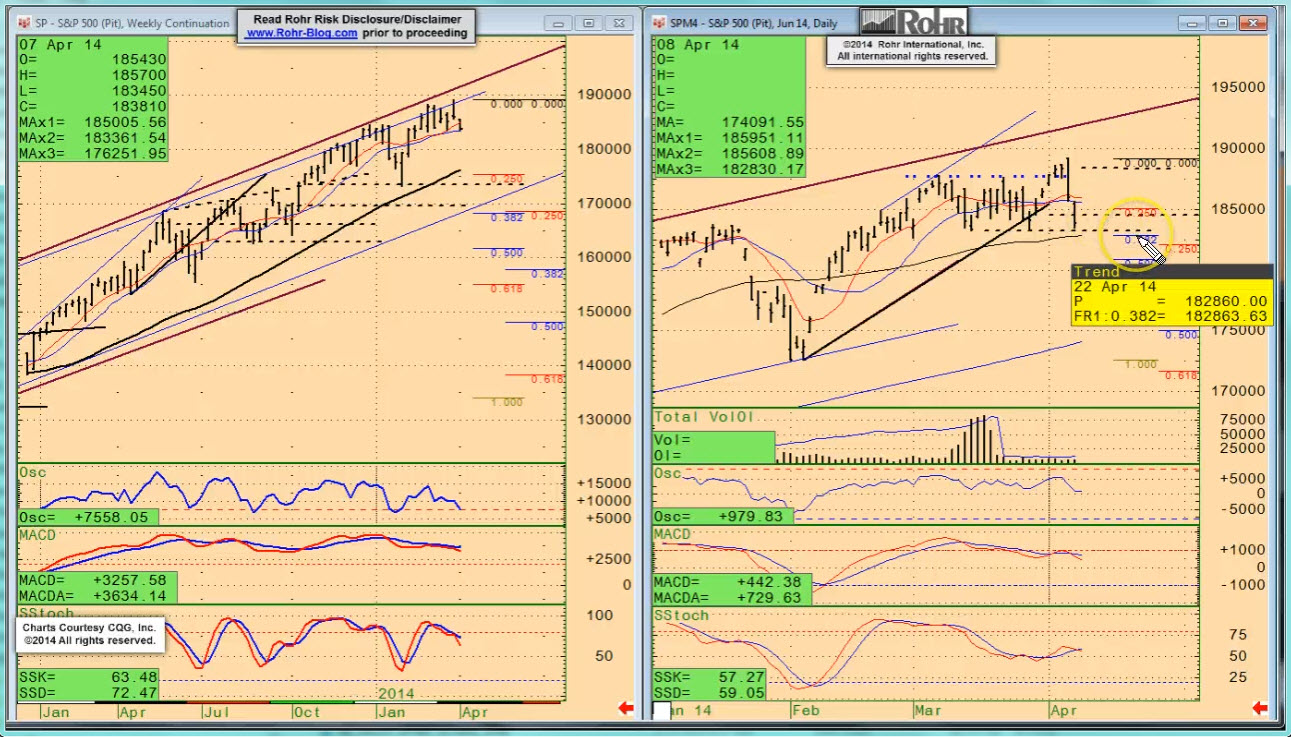Click the 1.000 Fibonacci label on weekly chart
The height and width of the screenshot is (737, 1291).
tap(508, 402)
